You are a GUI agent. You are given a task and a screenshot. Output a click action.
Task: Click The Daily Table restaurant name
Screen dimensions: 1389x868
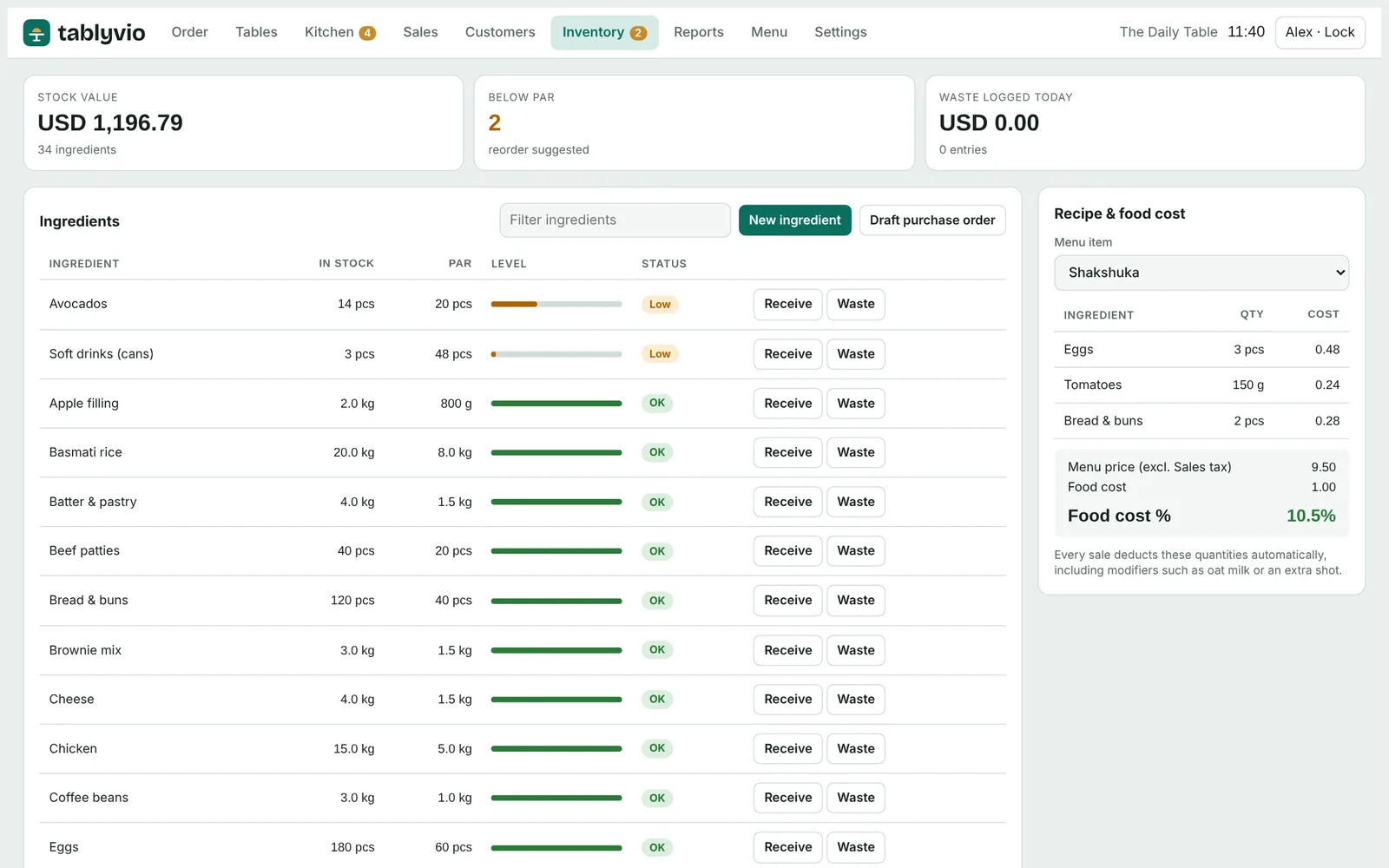(x=1168, y=32)
